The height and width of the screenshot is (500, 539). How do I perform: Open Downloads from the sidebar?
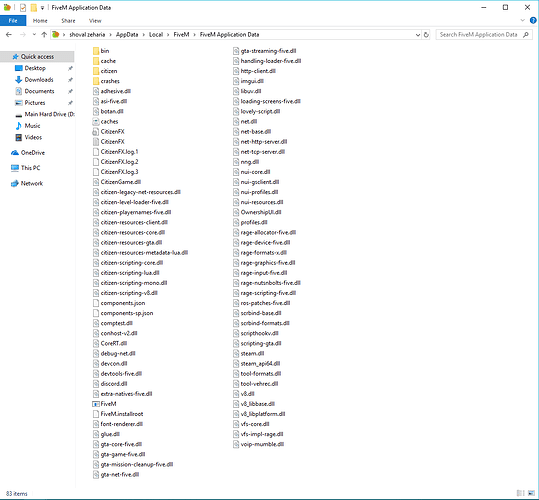click(38, 80)
